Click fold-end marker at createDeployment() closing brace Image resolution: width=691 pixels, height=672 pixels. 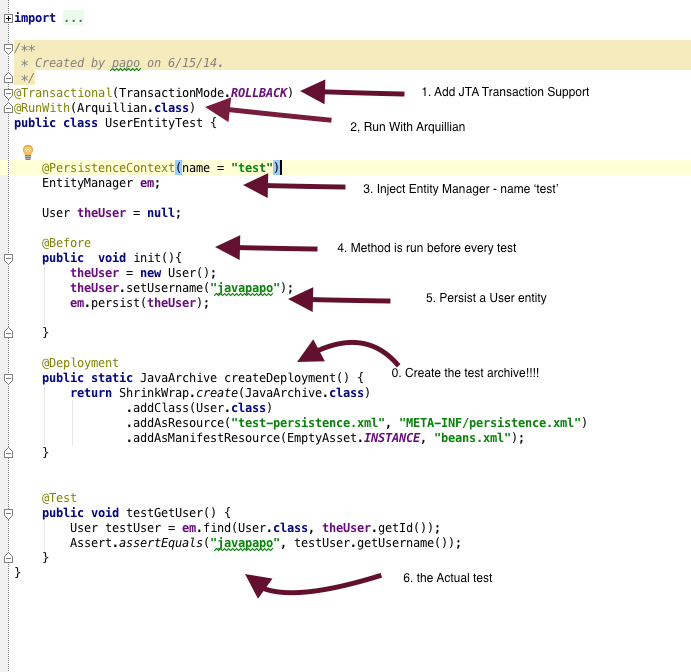8,453
